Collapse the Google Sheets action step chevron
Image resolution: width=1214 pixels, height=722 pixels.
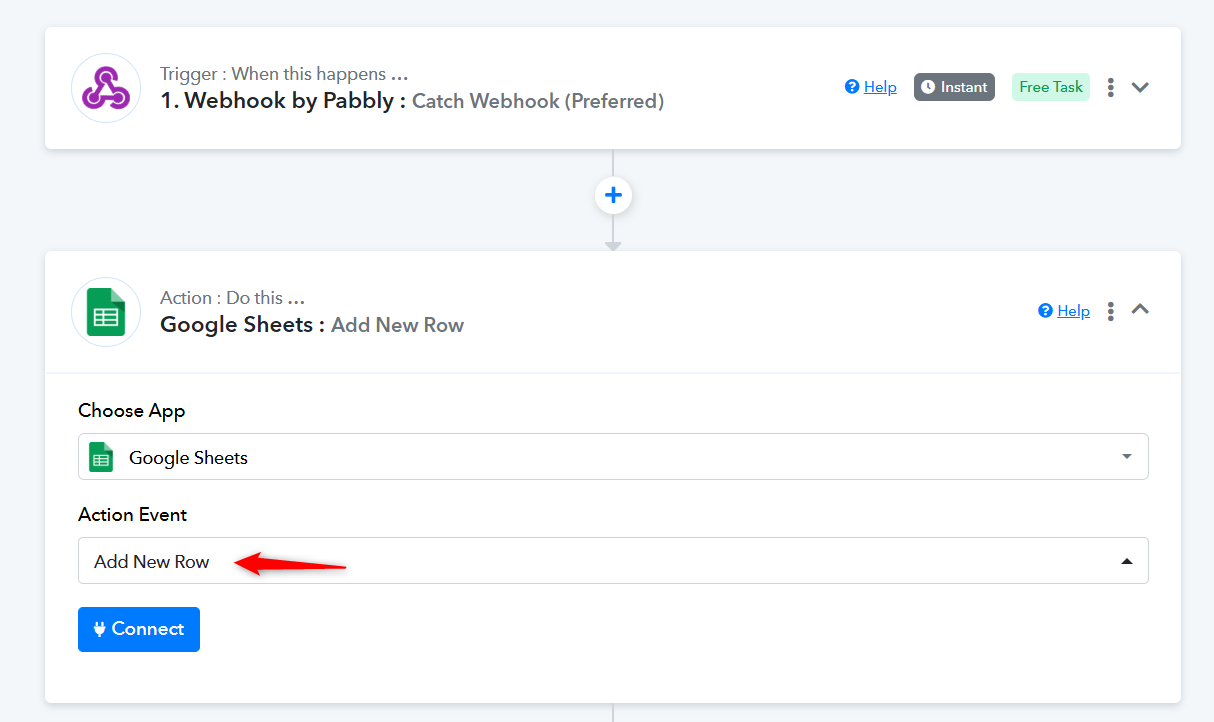(x=1140, y=310)
